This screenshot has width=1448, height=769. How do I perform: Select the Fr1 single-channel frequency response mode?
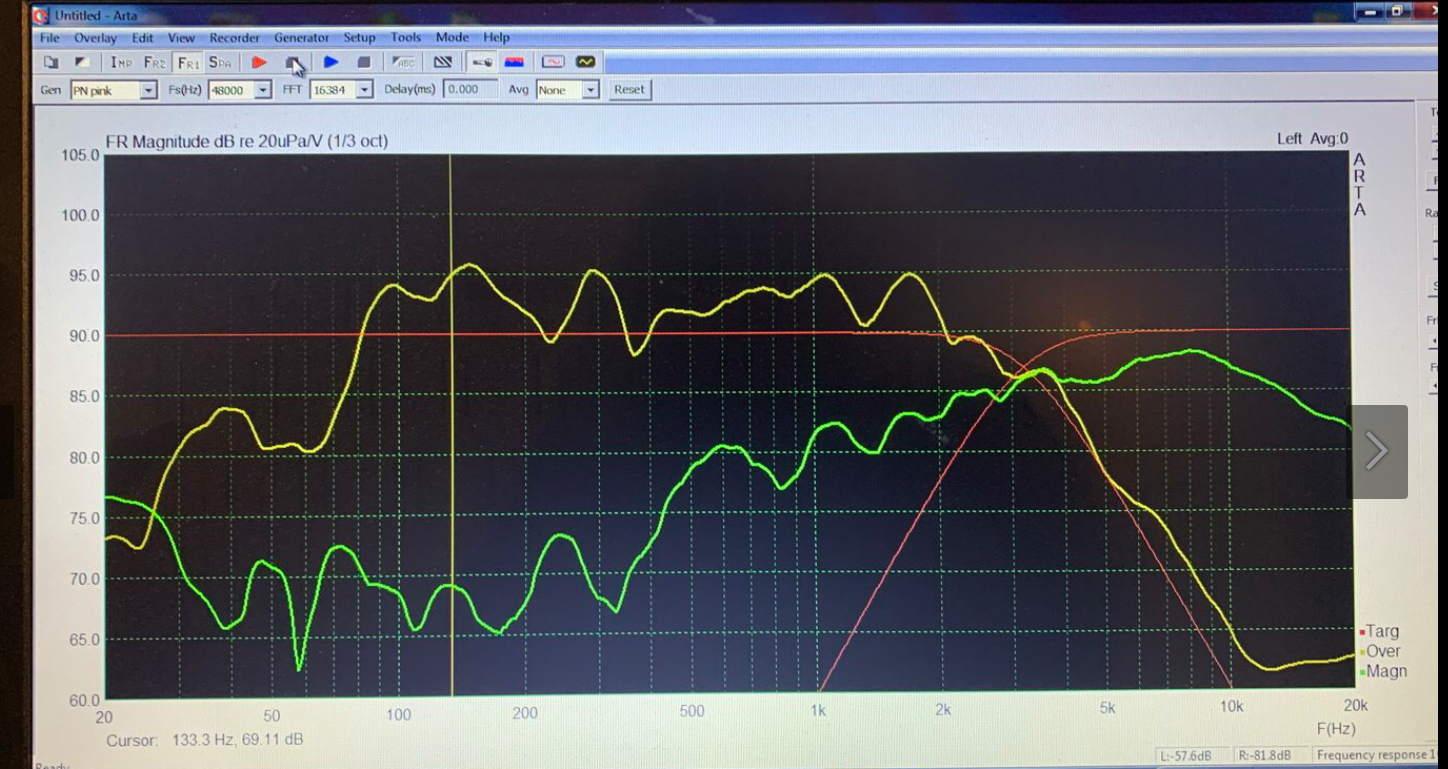[187, 62]
